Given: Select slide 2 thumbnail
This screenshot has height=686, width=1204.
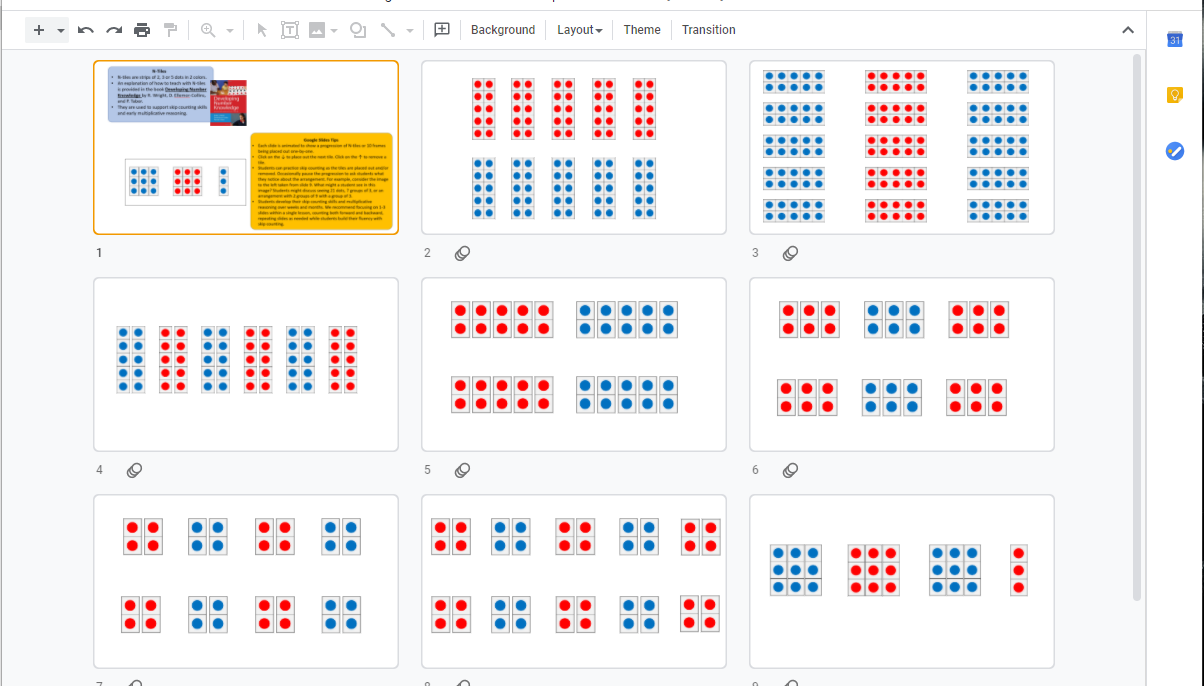Looking at the screenshot, I should pyautogui.click(x=574, y=147).
